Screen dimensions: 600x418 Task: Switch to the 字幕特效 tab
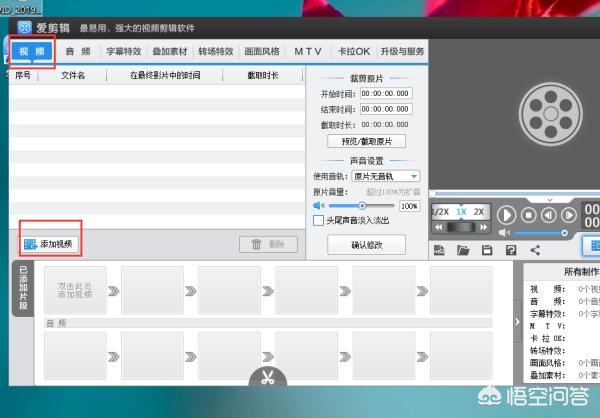pos(124,50)
